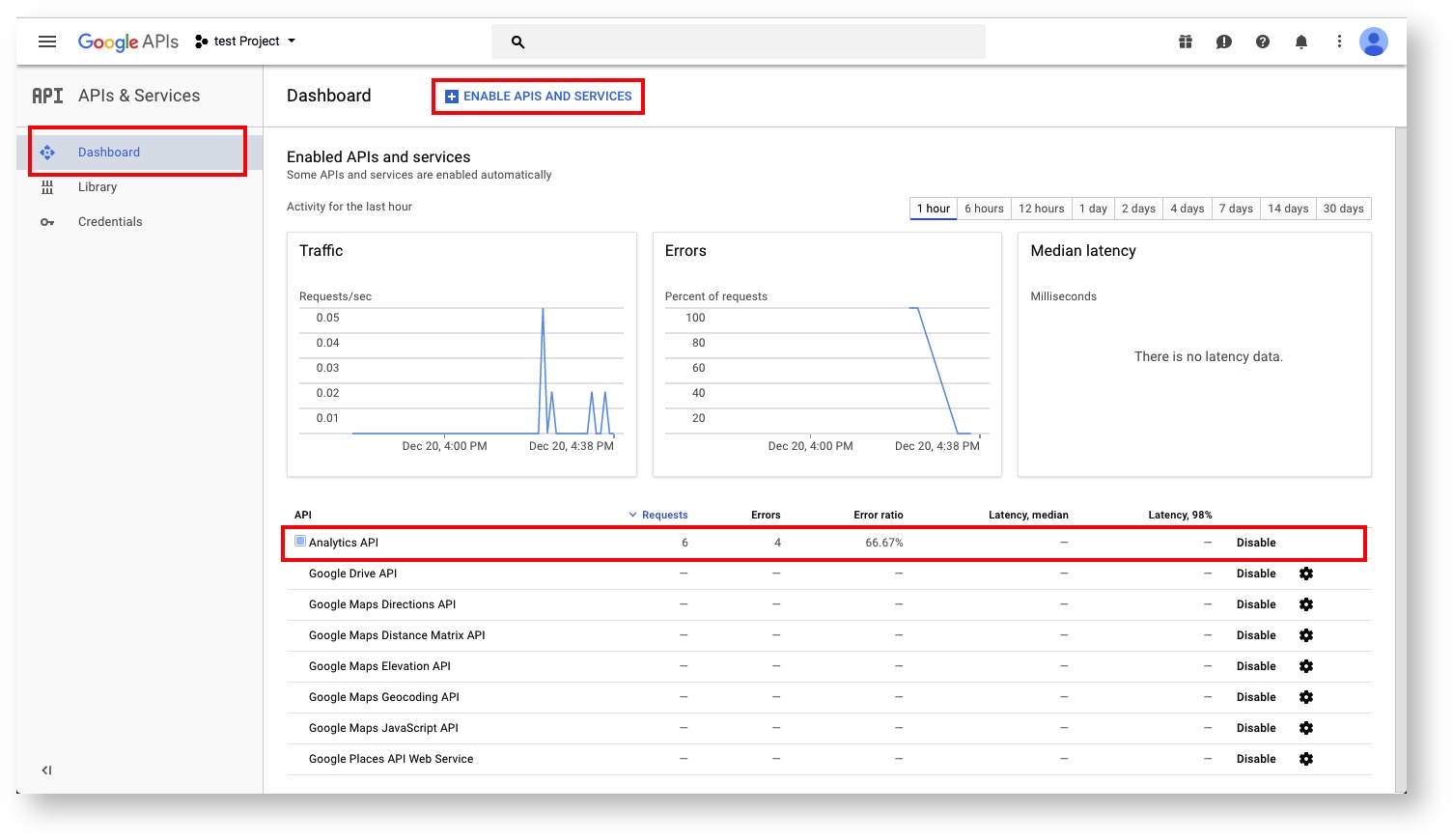Screen dimensions: 1453x840
Task: Open the notifications bell
Action: pos(1300,42)
